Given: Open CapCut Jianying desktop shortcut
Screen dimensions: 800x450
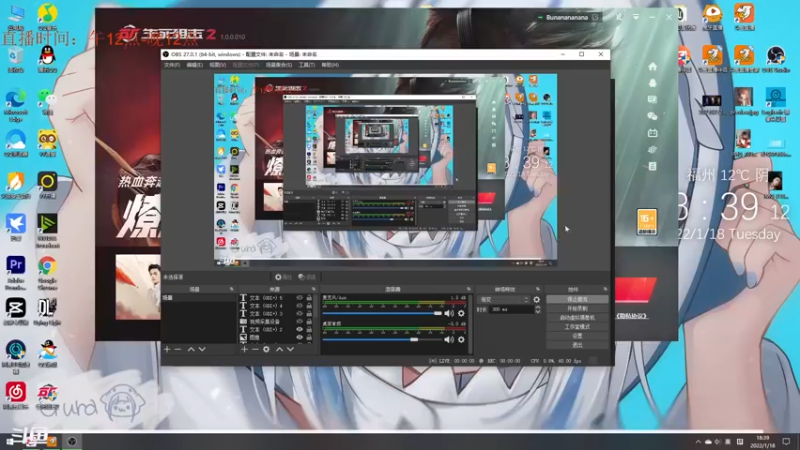Looking at the screenshot, I should coord(16,312).
